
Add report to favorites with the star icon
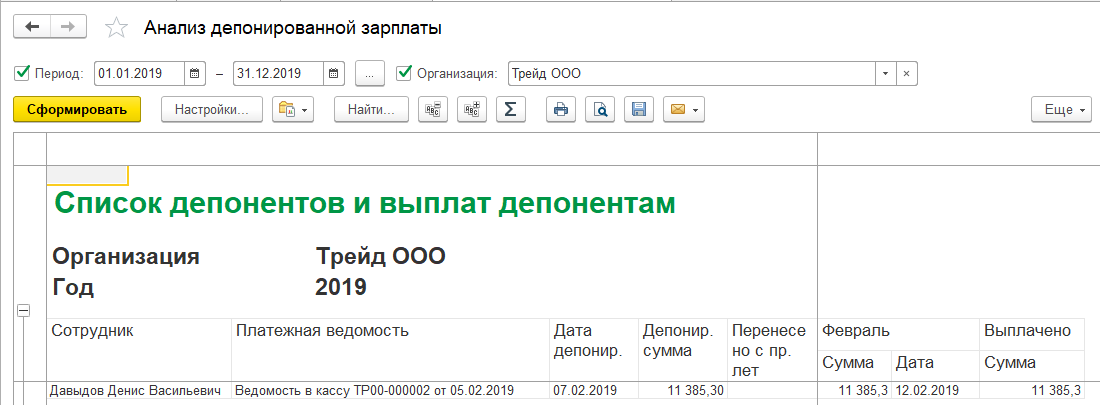pyautogui.click(x=116, y=28)
